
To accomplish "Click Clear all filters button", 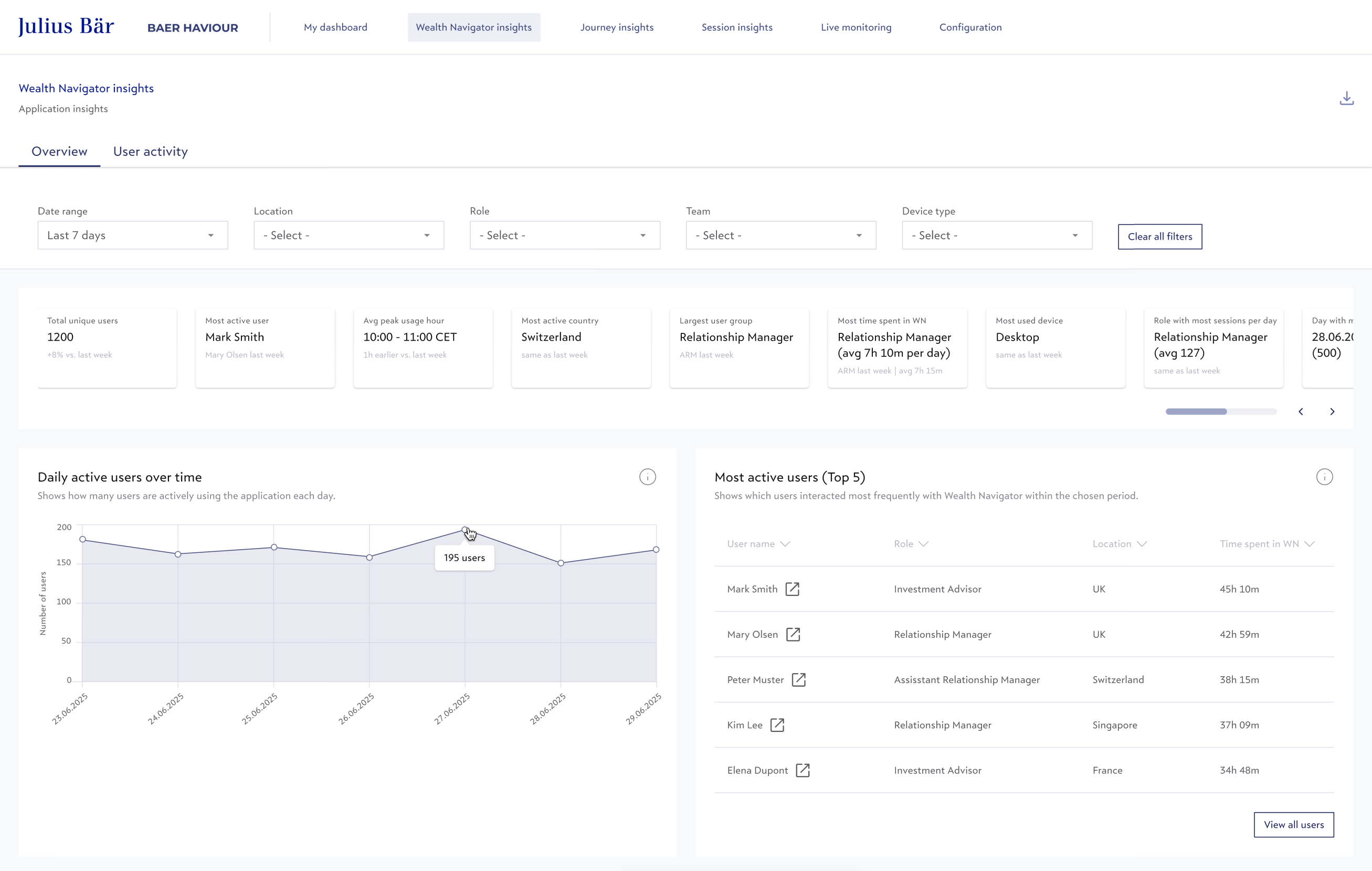I will (x=1159, y=237).
